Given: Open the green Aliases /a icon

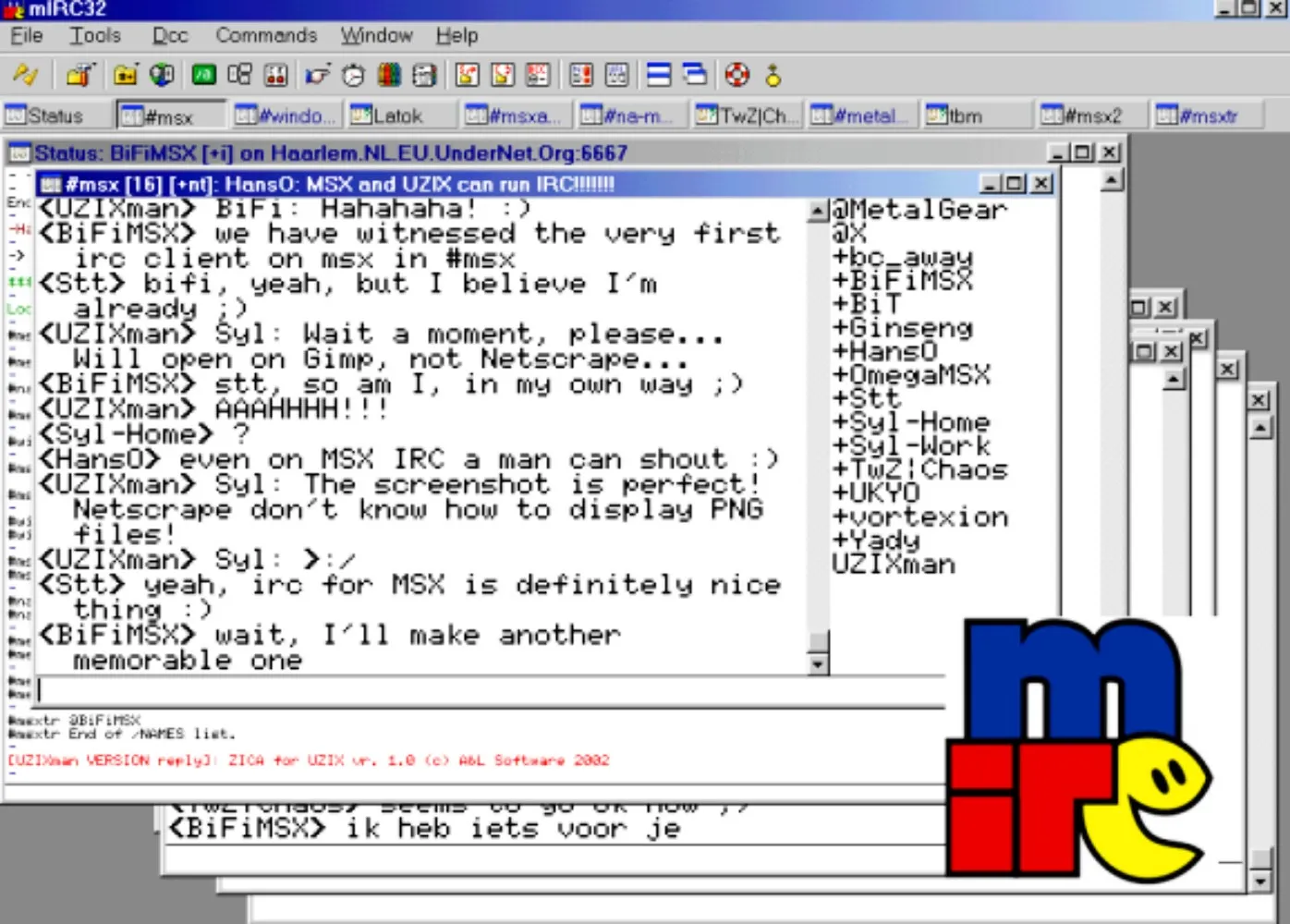Looking at the screenshot, I should coord(203,75).
